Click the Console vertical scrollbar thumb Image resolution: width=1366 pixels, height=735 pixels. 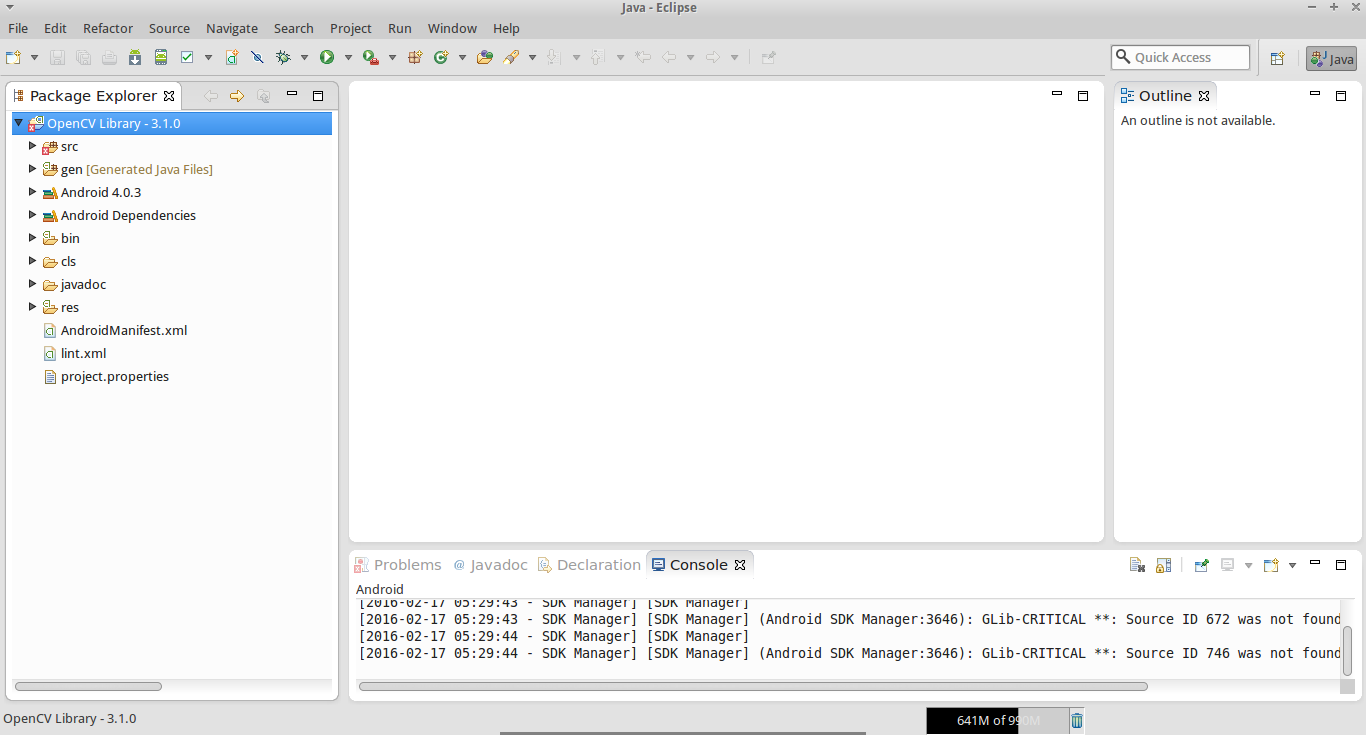click(1348, 651)
